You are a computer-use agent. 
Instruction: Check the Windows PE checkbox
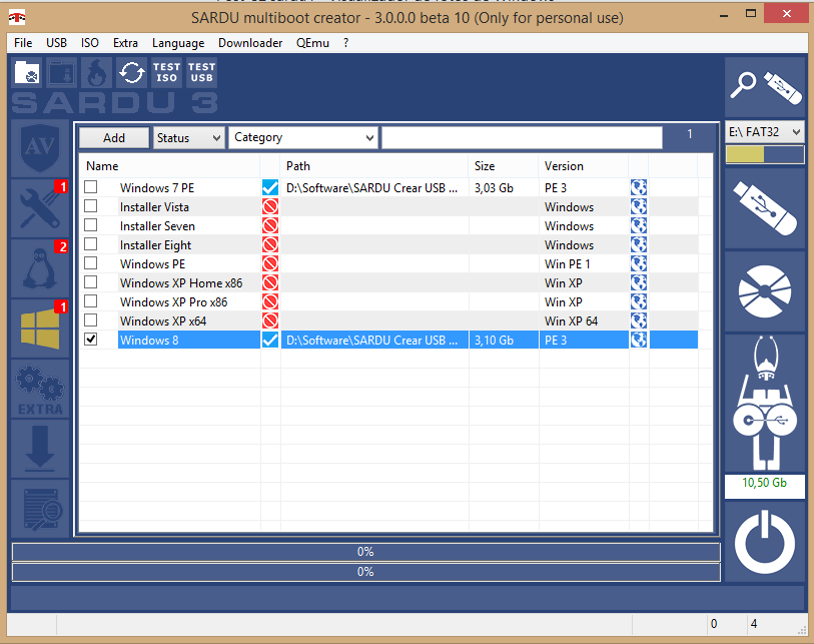click(91, 263)
